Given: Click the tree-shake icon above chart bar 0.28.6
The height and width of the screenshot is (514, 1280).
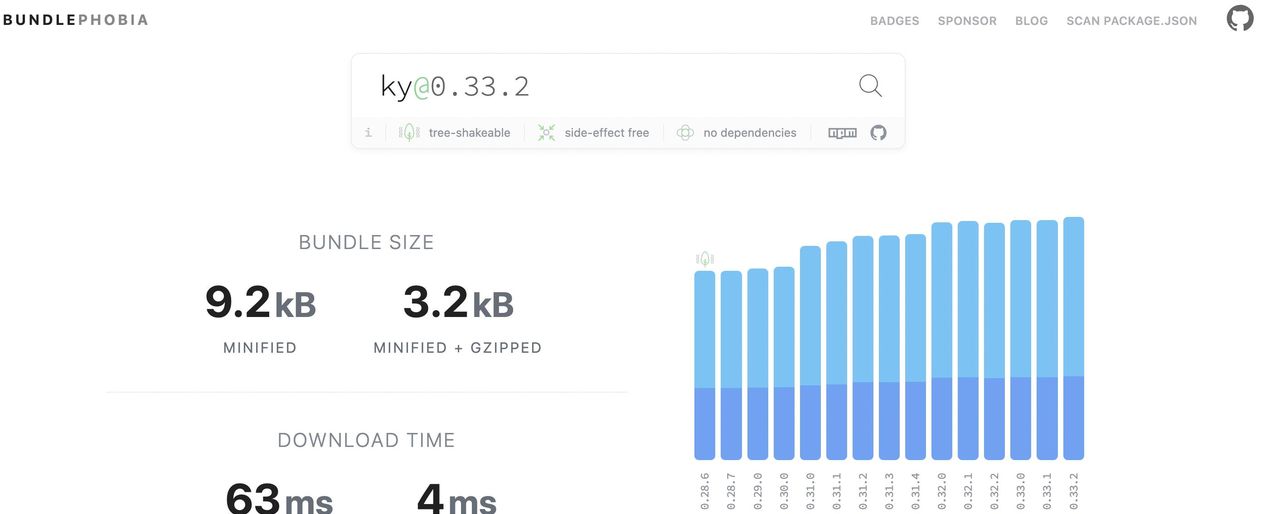Looking at the screenshot, I should pyautogui.click(x=705, y=259).
